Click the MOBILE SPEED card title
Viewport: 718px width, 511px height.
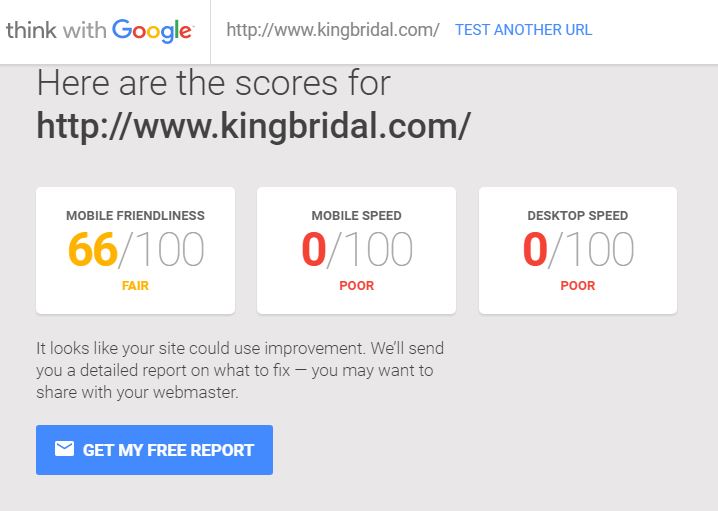coord(356,216)
